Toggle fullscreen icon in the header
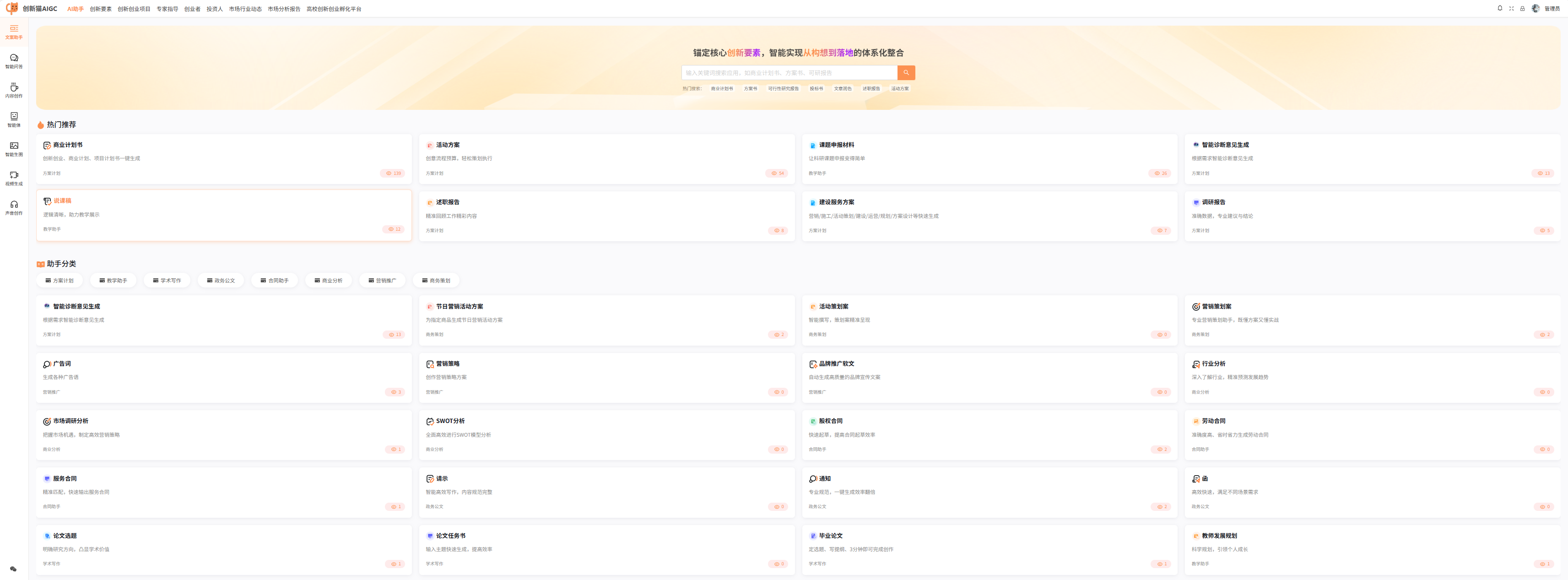The height and width of the screenshot is (580, 1568). [1511, 9]
